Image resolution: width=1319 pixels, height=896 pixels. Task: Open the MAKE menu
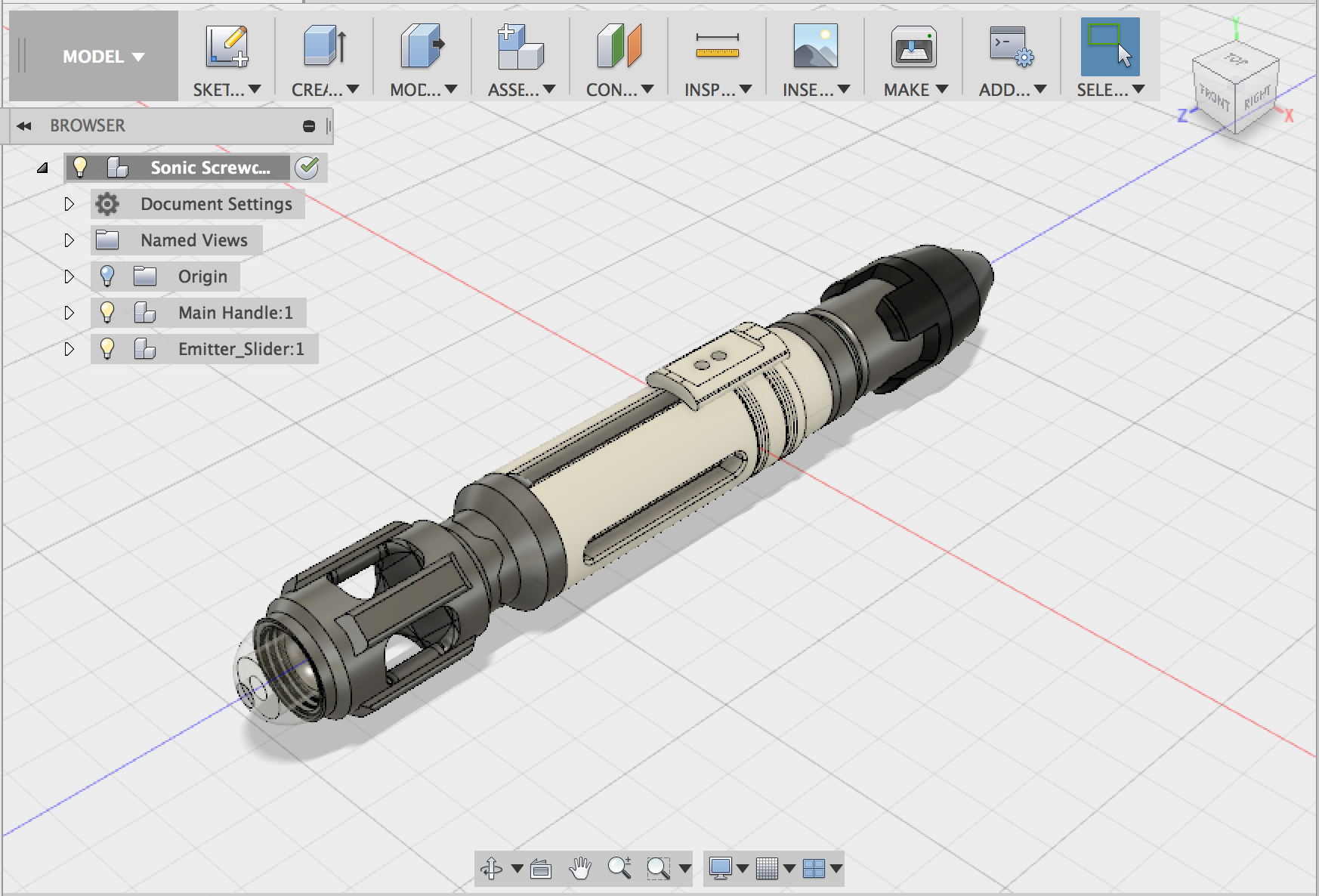(916, 90)
